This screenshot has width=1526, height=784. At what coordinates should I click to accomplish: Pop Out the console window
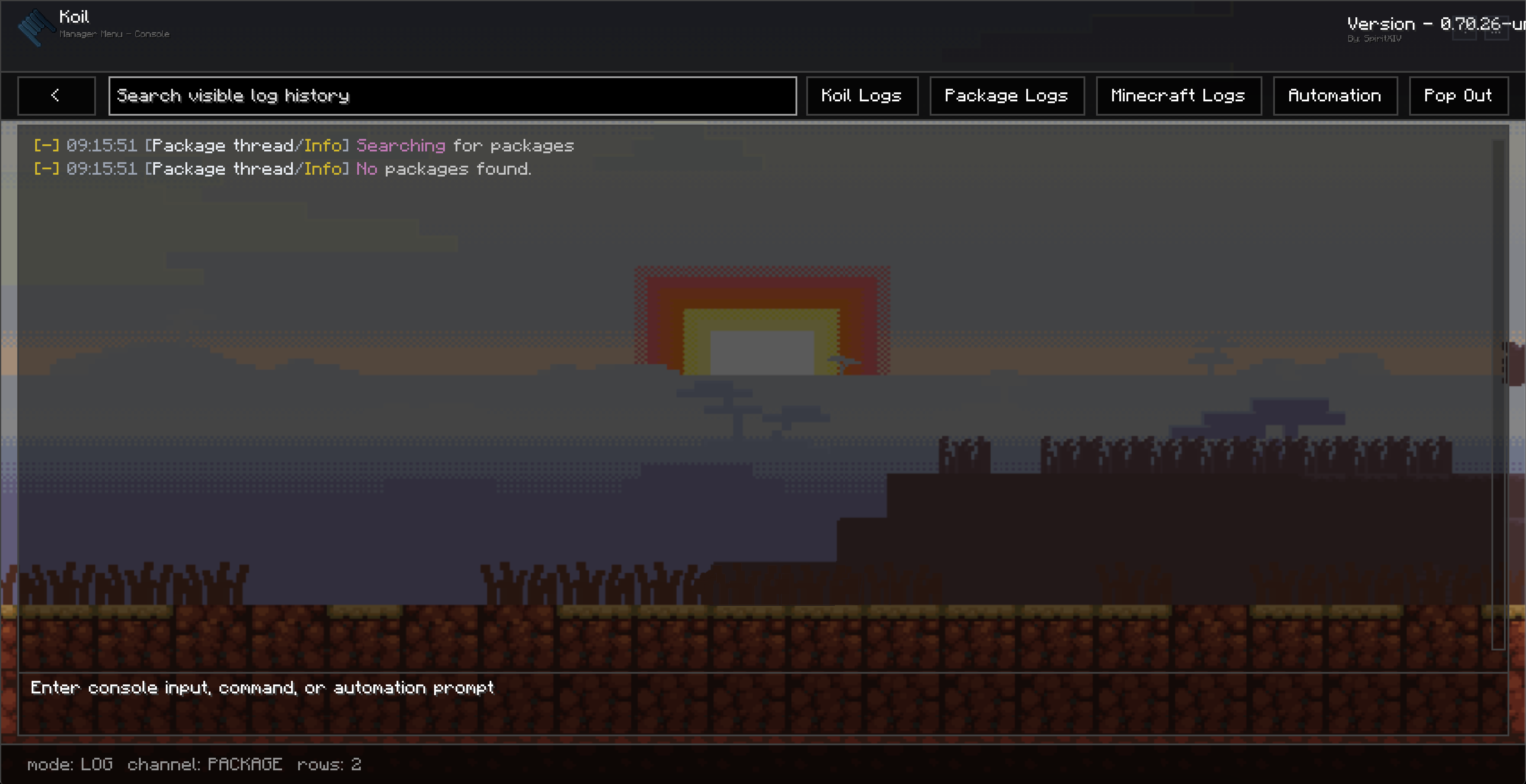(1459, 95)
